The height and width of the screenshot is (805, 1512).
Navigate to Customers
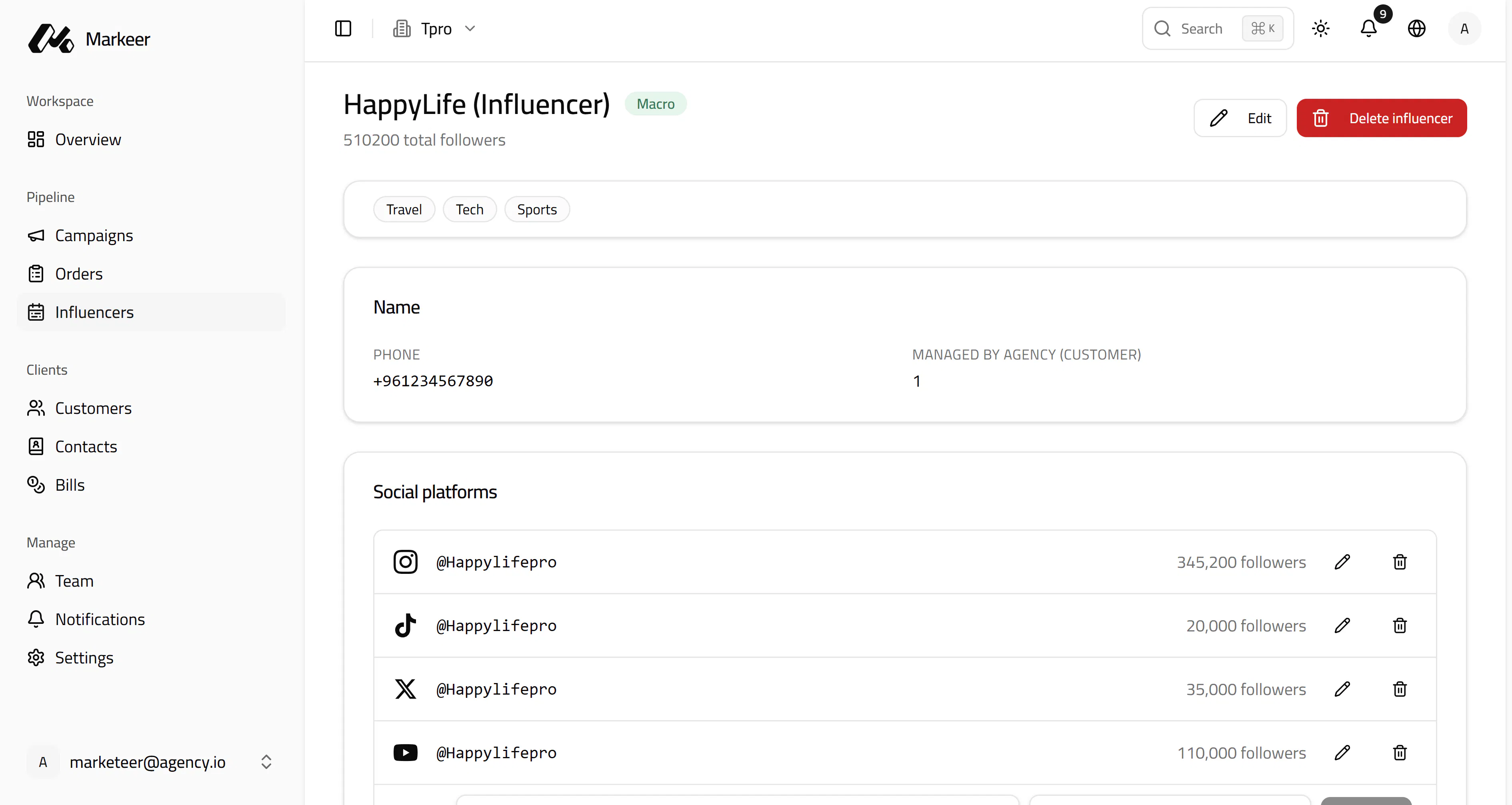(151, 408)
